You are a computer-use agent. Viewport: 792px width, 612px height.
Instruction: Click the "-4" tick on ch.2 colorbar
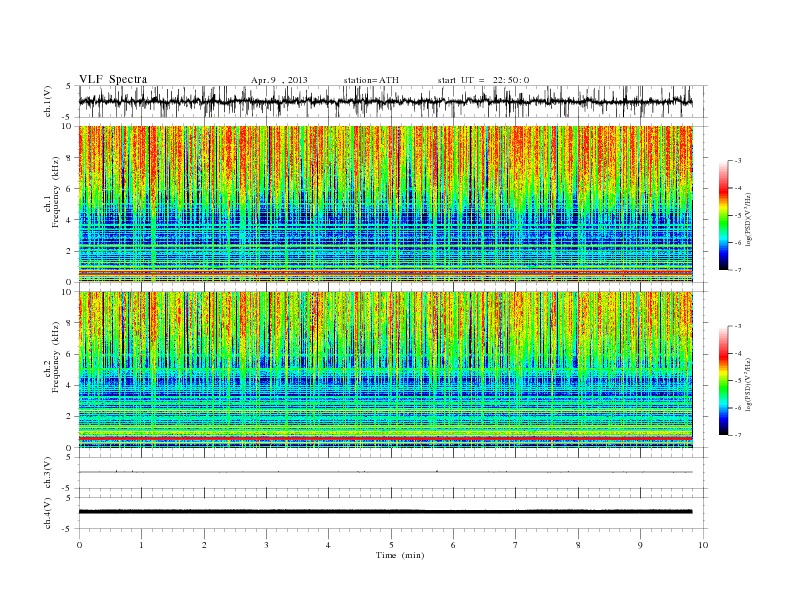click(738, 353)
